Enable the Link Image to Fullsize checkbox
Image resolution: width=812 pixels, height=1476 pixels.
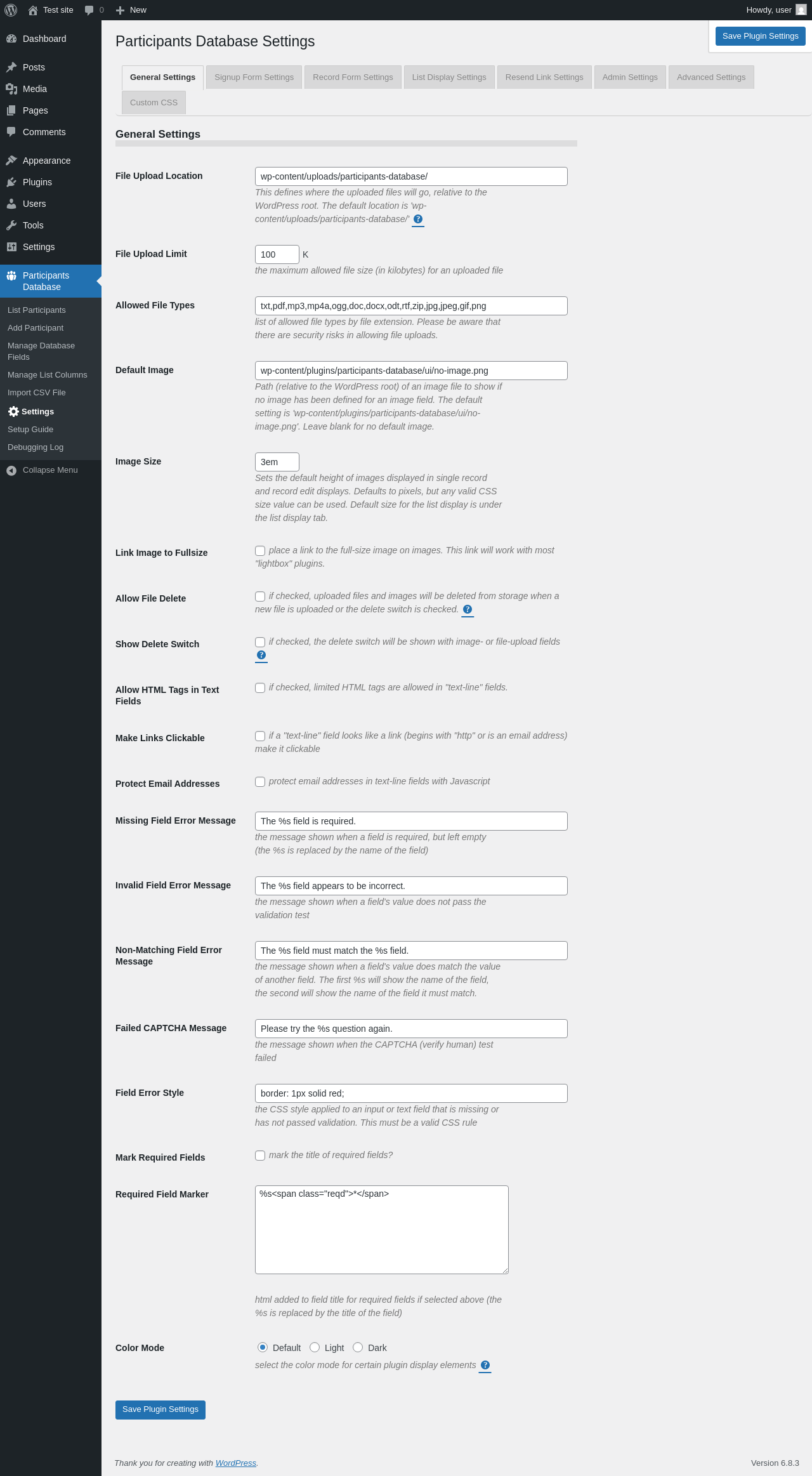(x=260, y=551)
